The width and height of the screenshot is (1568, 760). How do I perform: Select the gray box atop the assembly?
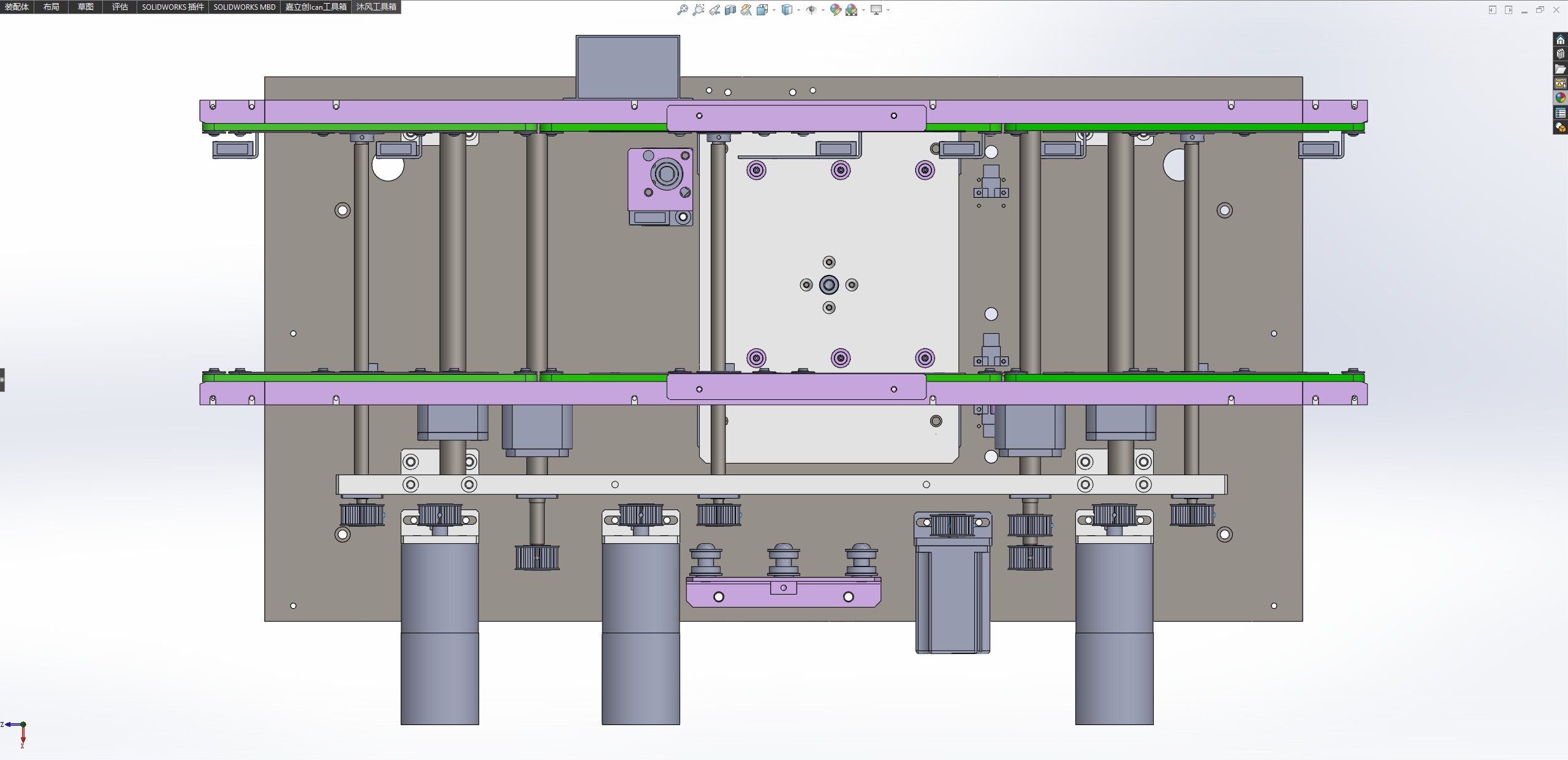click(627, 67)
